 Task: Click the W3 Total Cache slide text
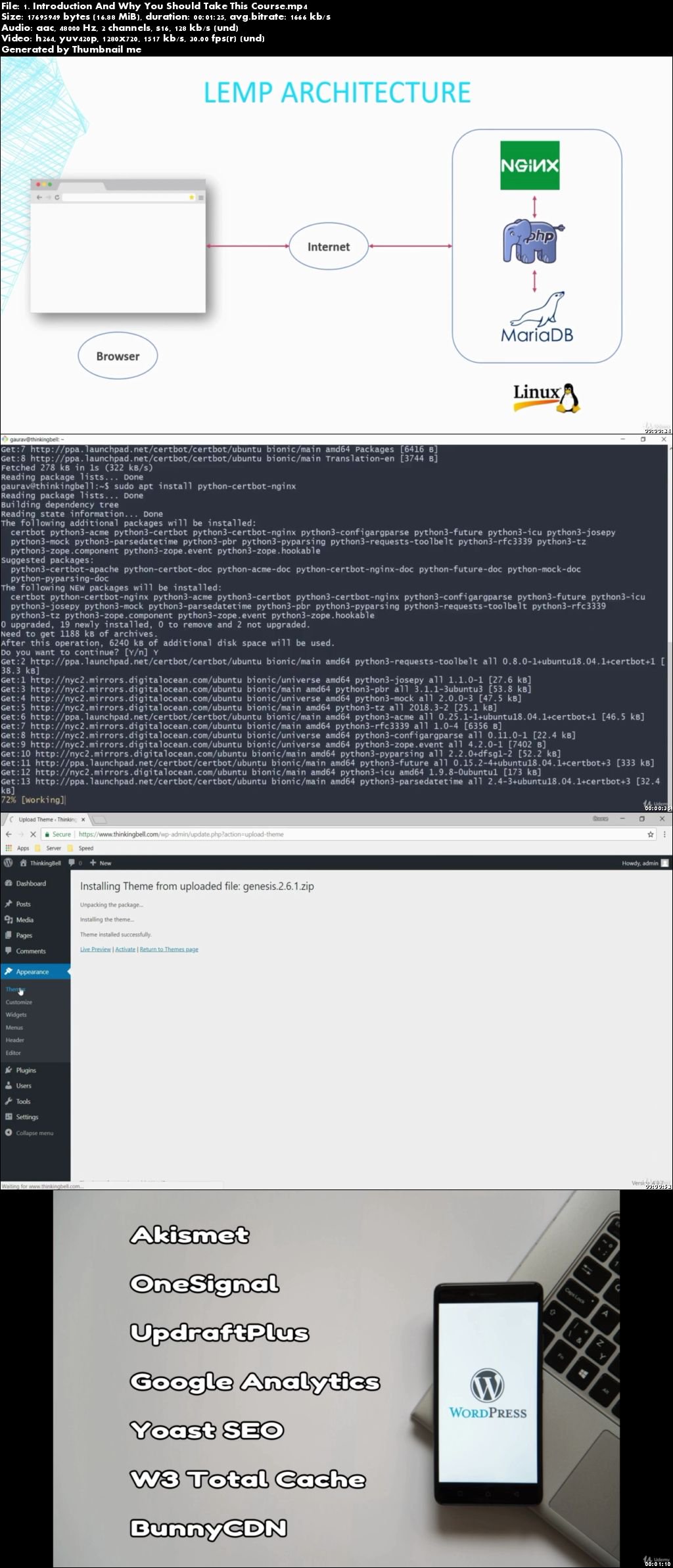(248, 1479)
